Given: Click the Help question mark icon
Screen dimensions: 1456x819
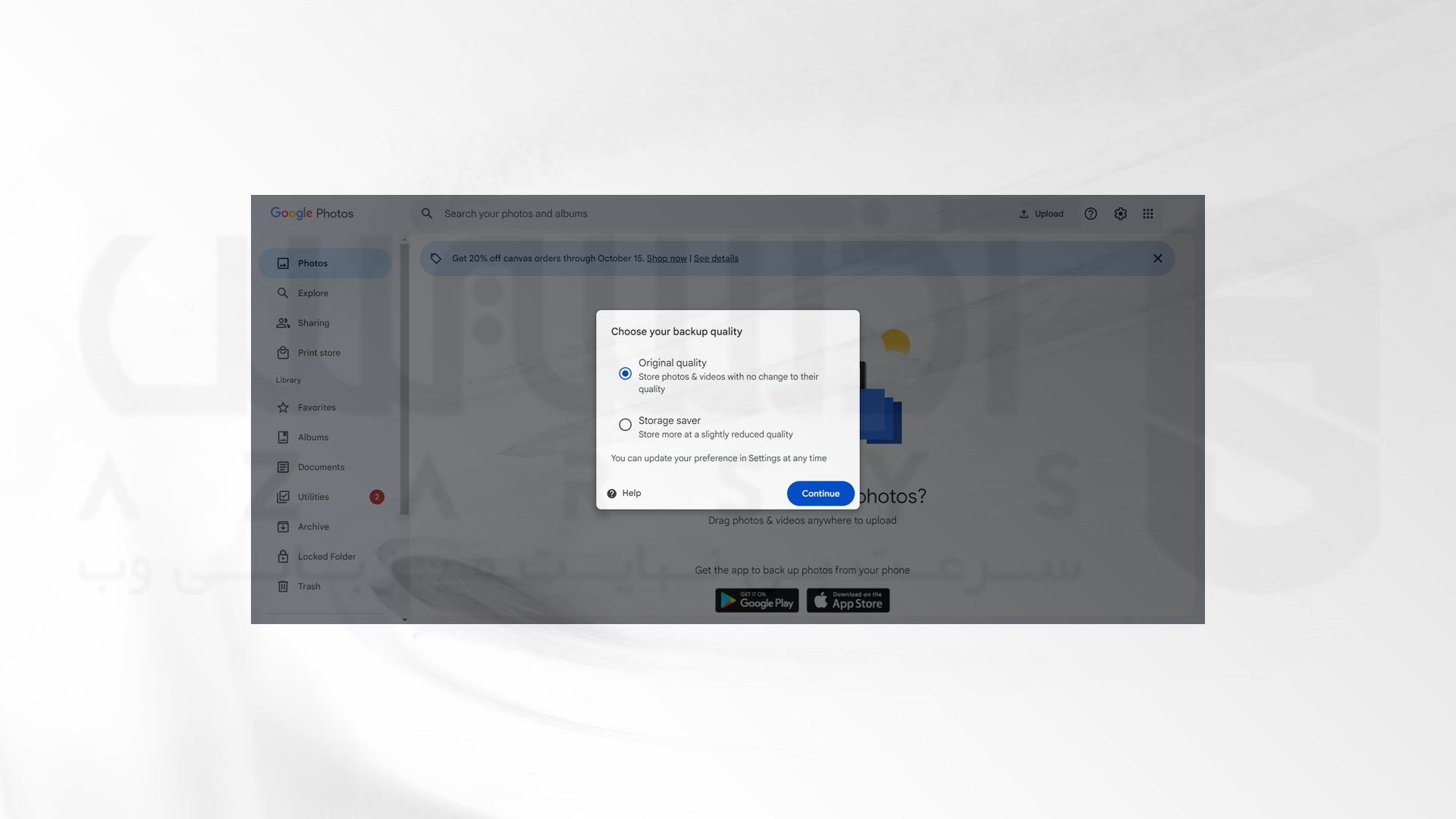Looking at the screenshot, I should point(611,494).
